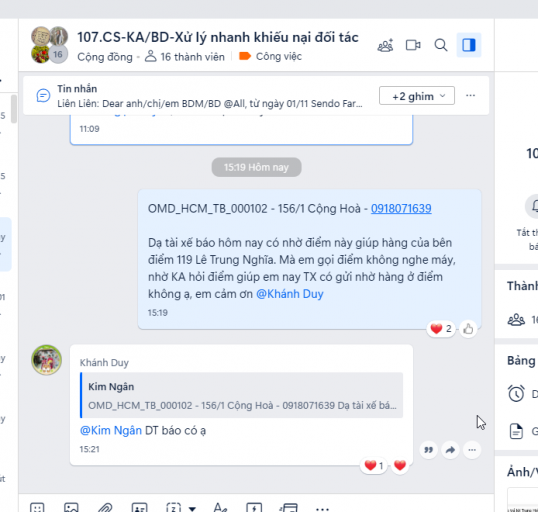This screenshot has width=538, height=512.
Task: View the 2 heart reactions on the message
Action: pyautogui.click(x=441, y=329)
